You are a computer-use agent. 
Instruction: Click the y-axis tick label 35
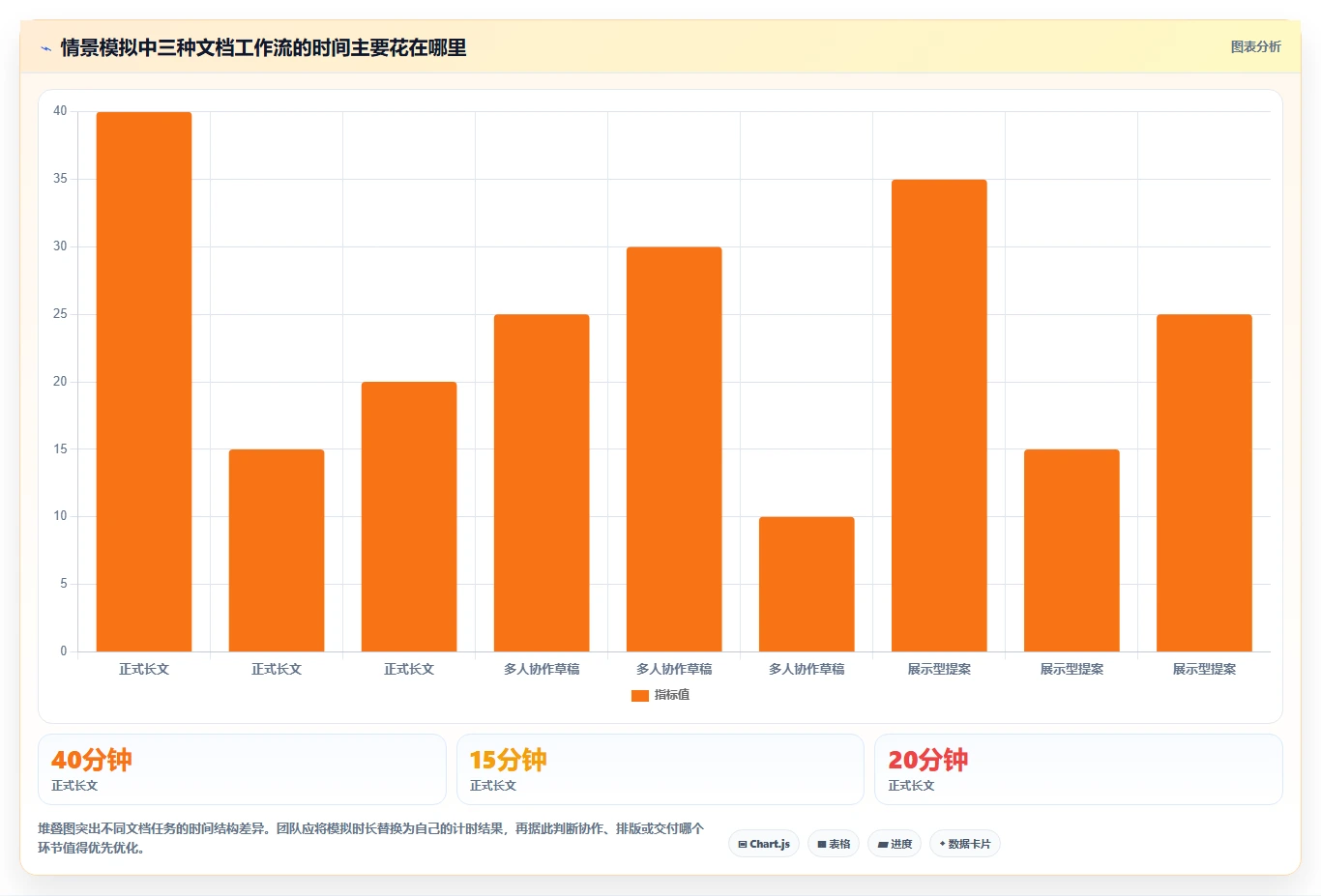pos(60,179)
